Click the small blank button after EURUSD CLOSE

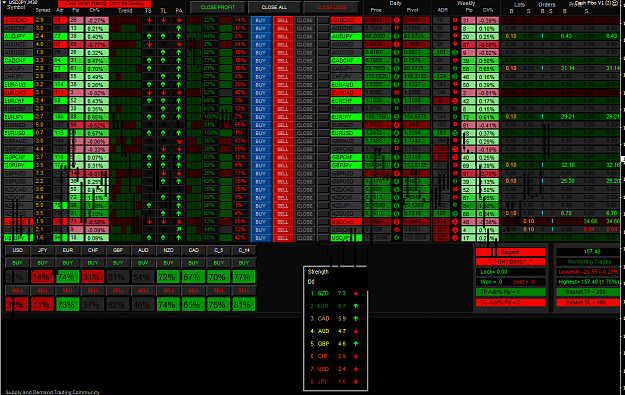click(323, 133)
